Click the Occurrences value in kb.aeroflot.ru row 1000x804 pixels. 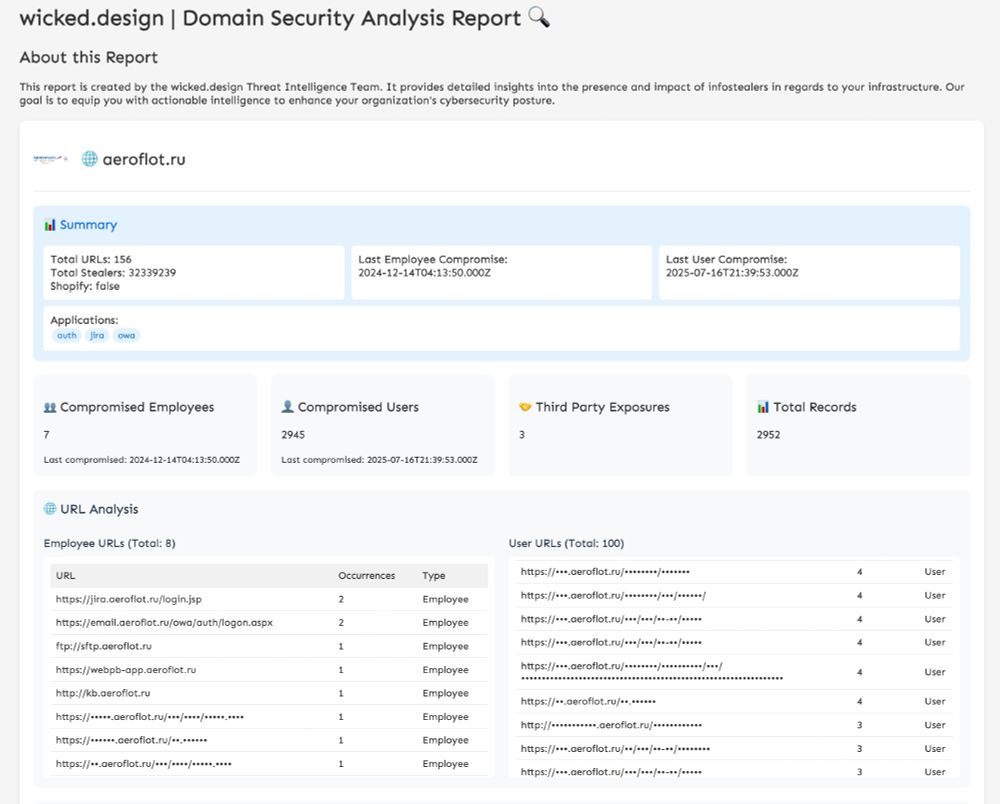click(x=341, y=693)
